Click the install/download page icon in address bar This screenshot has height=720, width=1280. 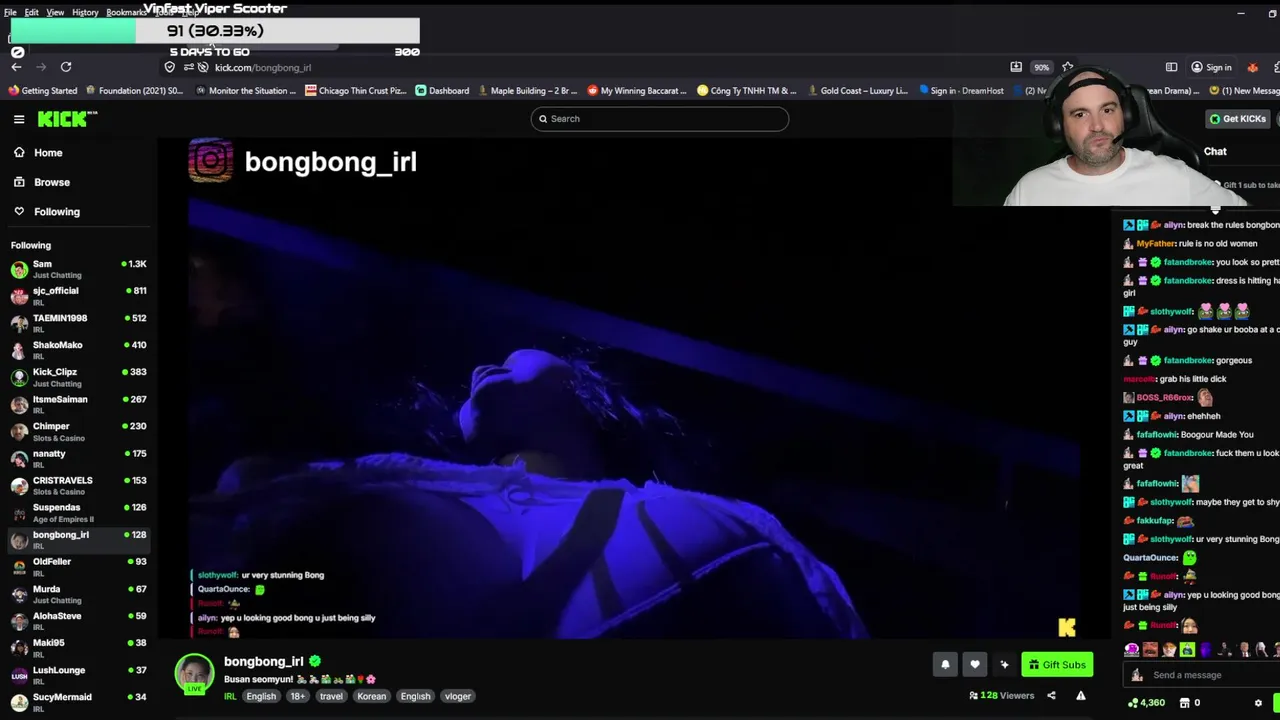click(1016, 67)
